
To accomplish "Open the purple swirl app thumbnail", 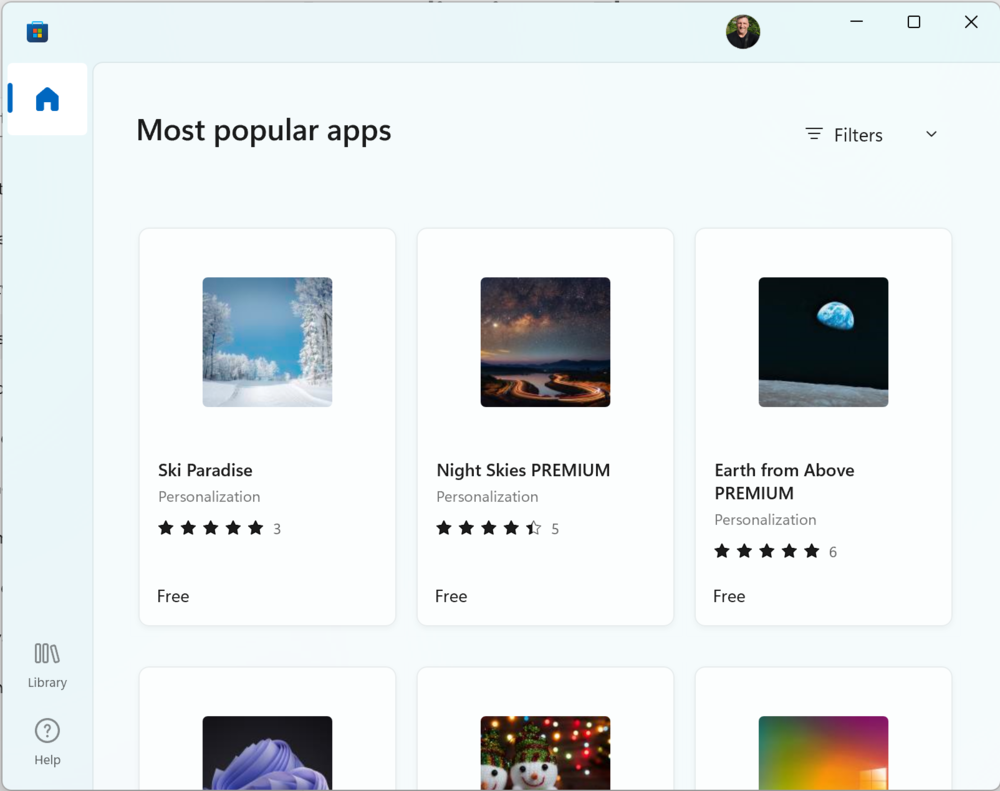I will pos(267,752).
